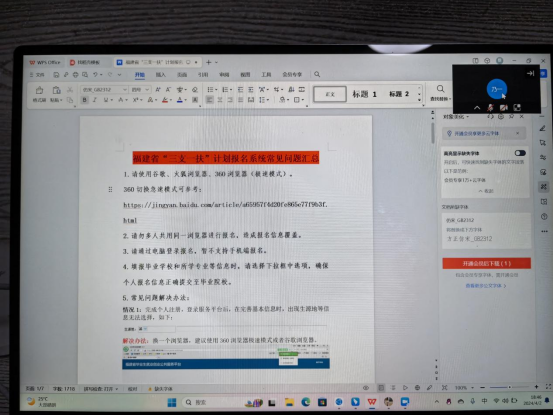The width and height of the screenshot is (553, 415).
Task: Click the increase font size icon
Action: pos(158,90)
